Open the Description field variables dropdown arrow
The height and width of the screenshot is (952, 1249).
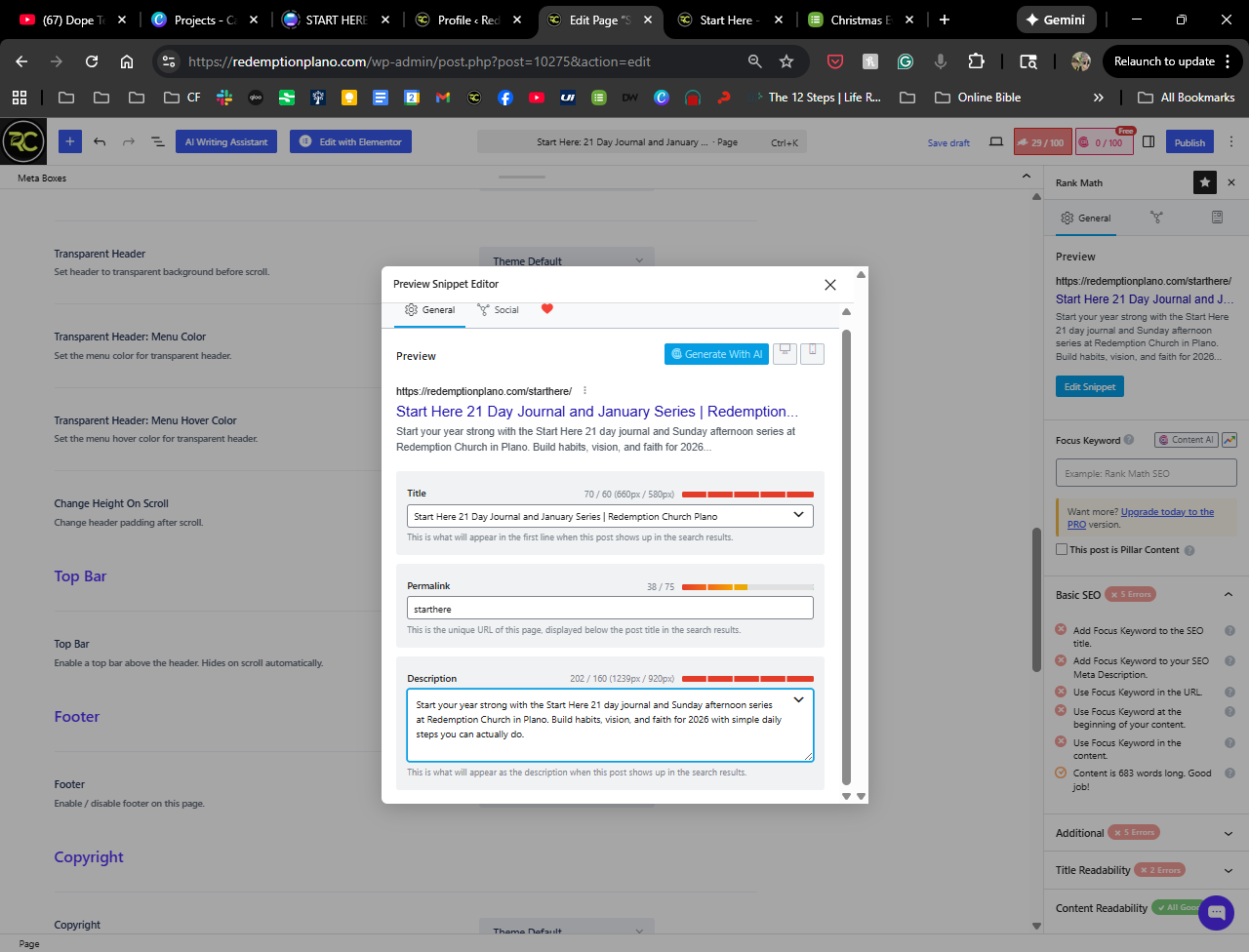[798, 699]
